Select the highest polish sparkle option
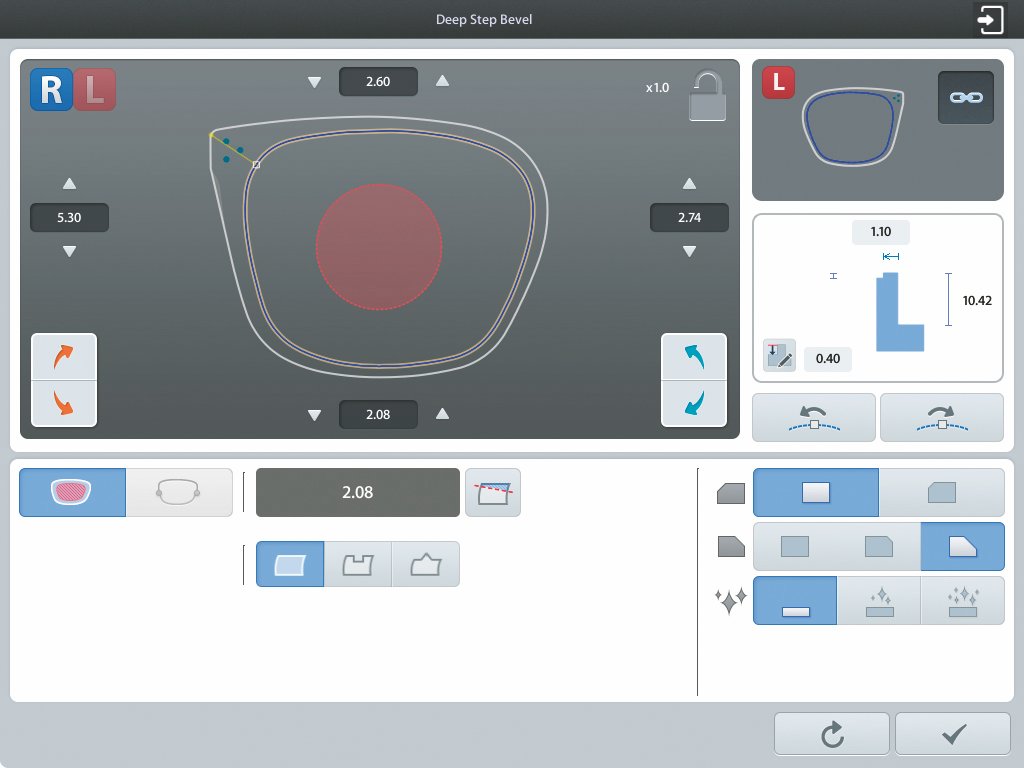Image resolution: width=1024 pixels, height=768 pixels. click(x=962, y=601)
